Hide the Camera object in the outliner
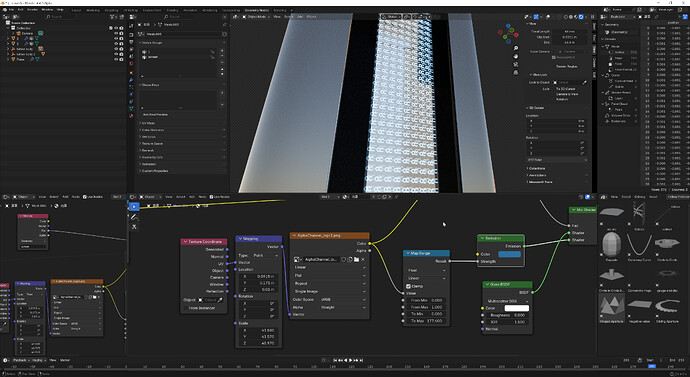Viewport: 690px width, 377px height. coord(116,33)
